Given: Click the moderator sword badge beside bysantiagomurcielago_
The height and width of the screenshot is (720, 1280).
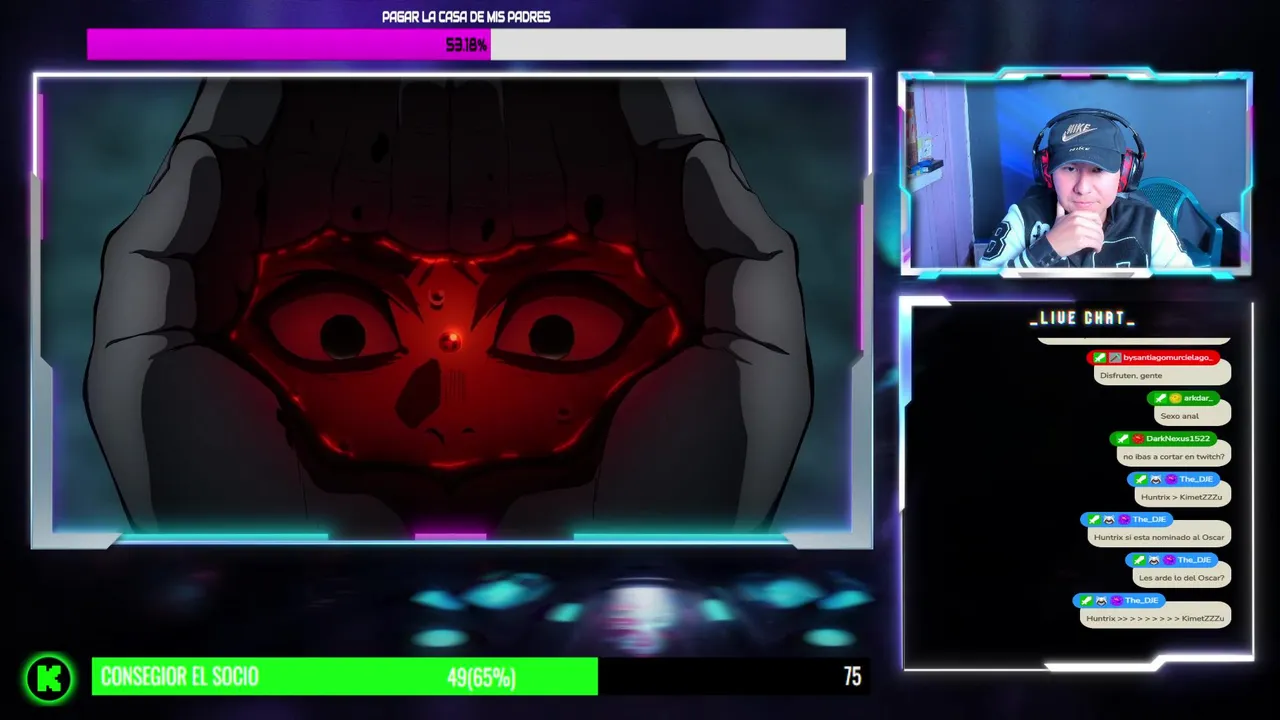Looking at the screenshot, I should [1099, 358].
